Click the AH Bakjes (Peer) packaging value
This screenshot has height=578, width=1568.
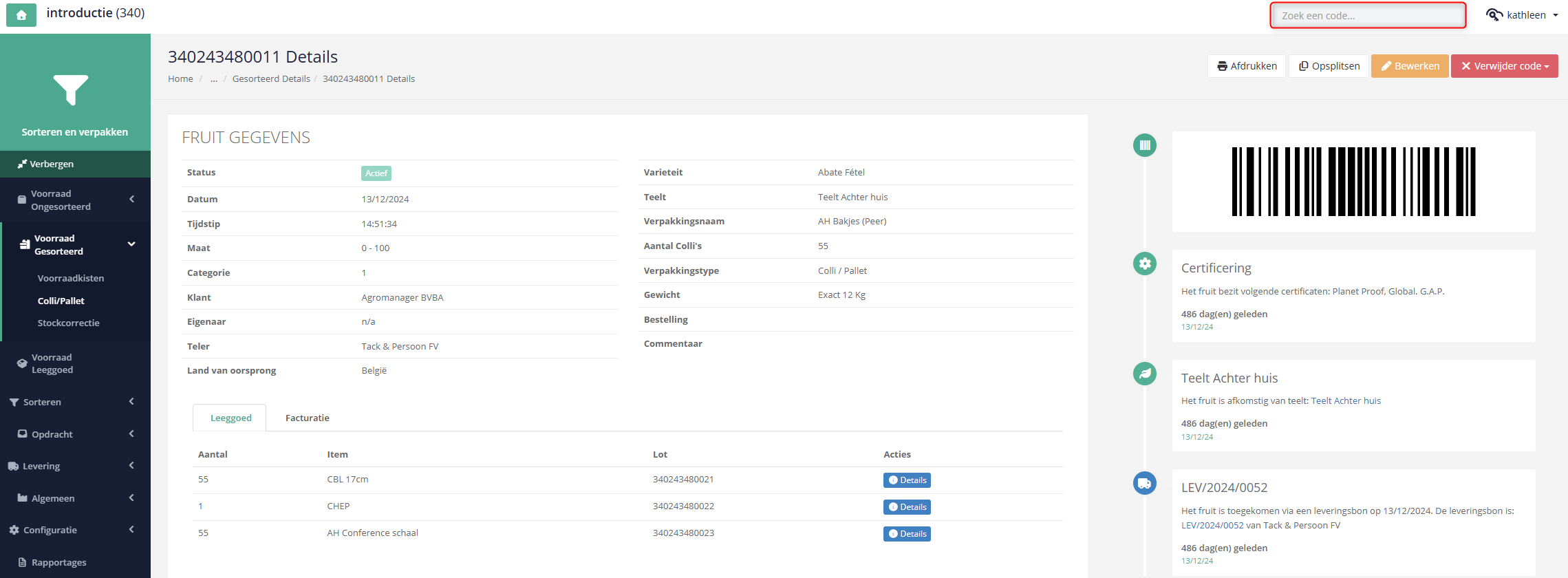852,221
